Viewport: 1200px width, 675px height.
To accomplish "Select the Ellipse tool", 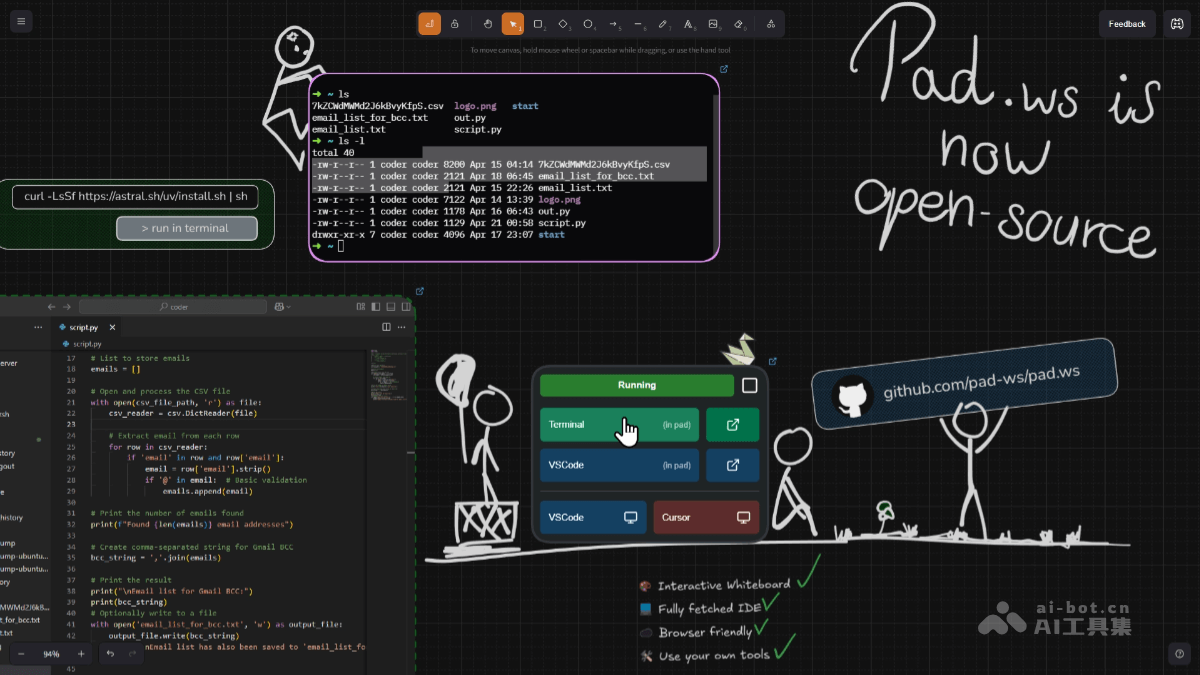I will 588,23.
